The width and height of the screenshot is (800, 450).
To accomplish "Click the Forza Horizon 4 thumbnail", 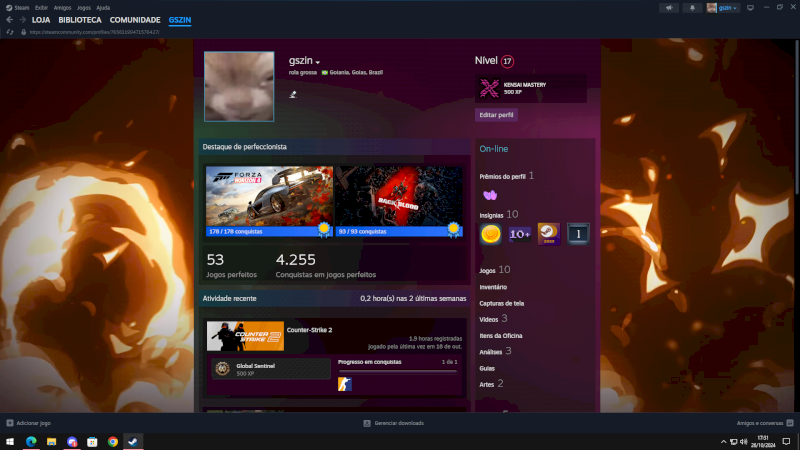I will (269, 195).
